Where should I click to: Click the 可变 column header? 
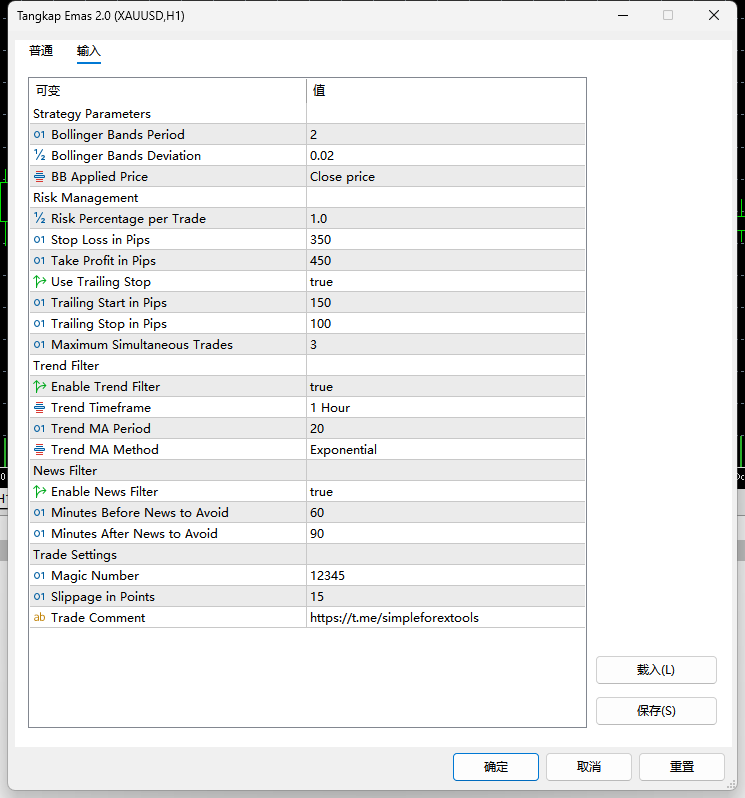pyautogui.click(x=168, y=91)
